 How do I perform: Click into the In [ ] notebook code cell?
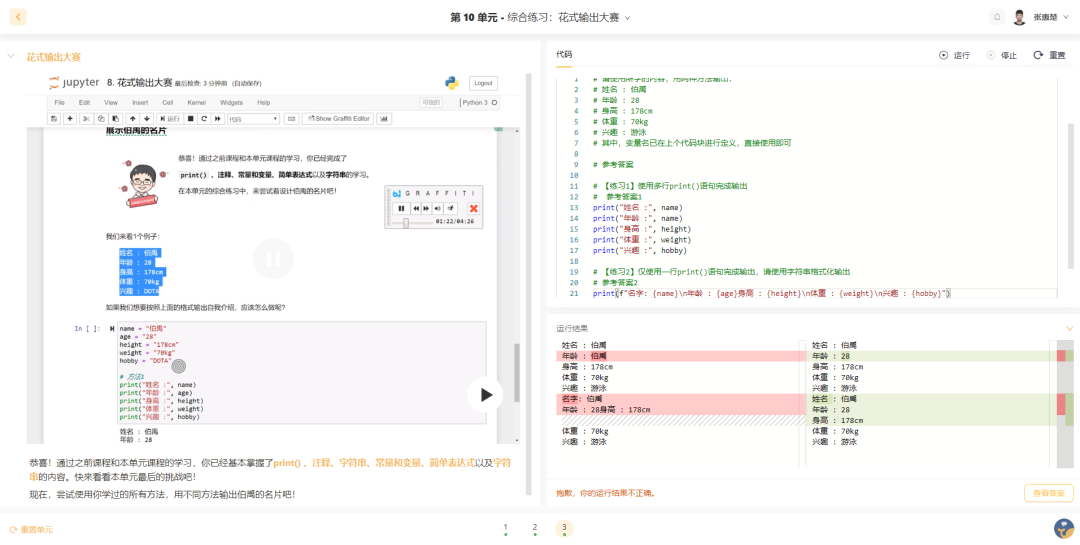click(x=301, y=372)
